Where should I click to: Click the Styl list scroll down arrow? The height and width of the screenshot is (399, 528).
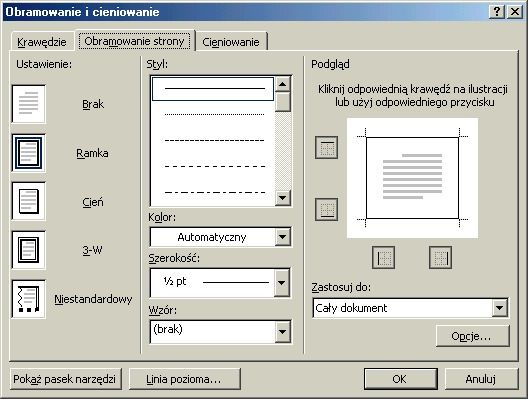(283, 198)
